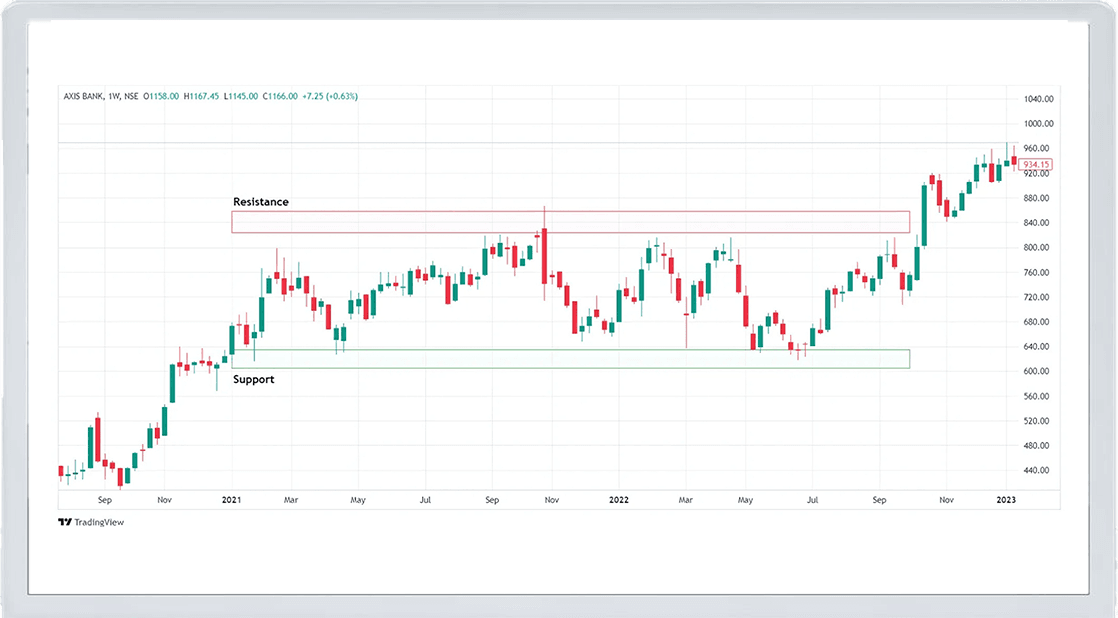Image resolution: width=1118 pixels, height=618 pixels.
Task: Click the Support text label
Action: click(253, 380)
